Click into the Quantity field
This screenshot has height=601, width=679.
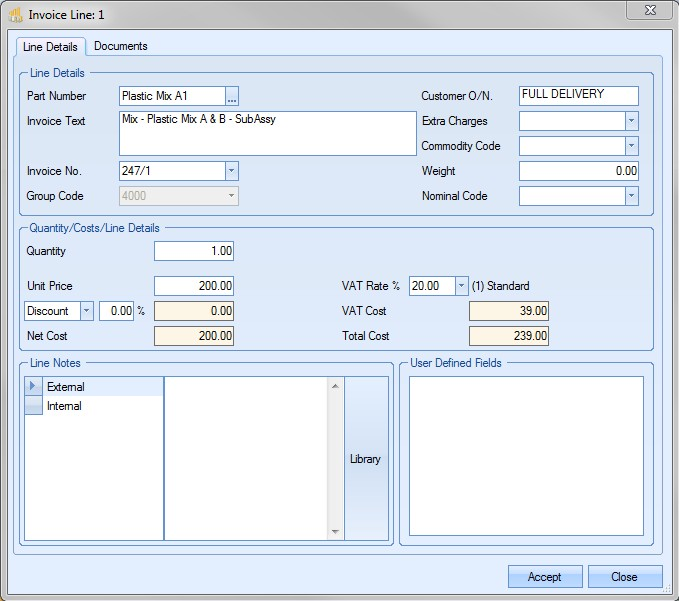(x=194, y=251)
